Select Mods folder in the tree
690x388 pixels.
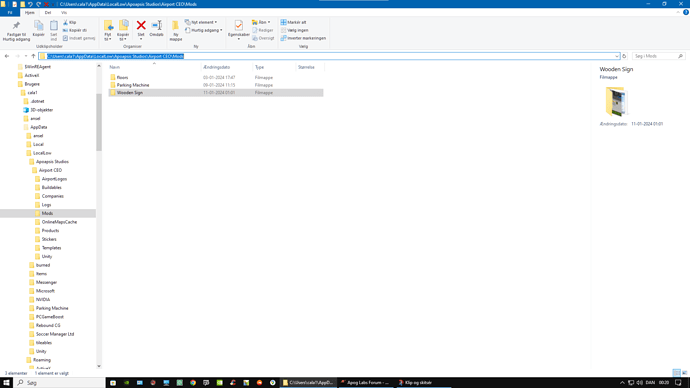point(47,213)
